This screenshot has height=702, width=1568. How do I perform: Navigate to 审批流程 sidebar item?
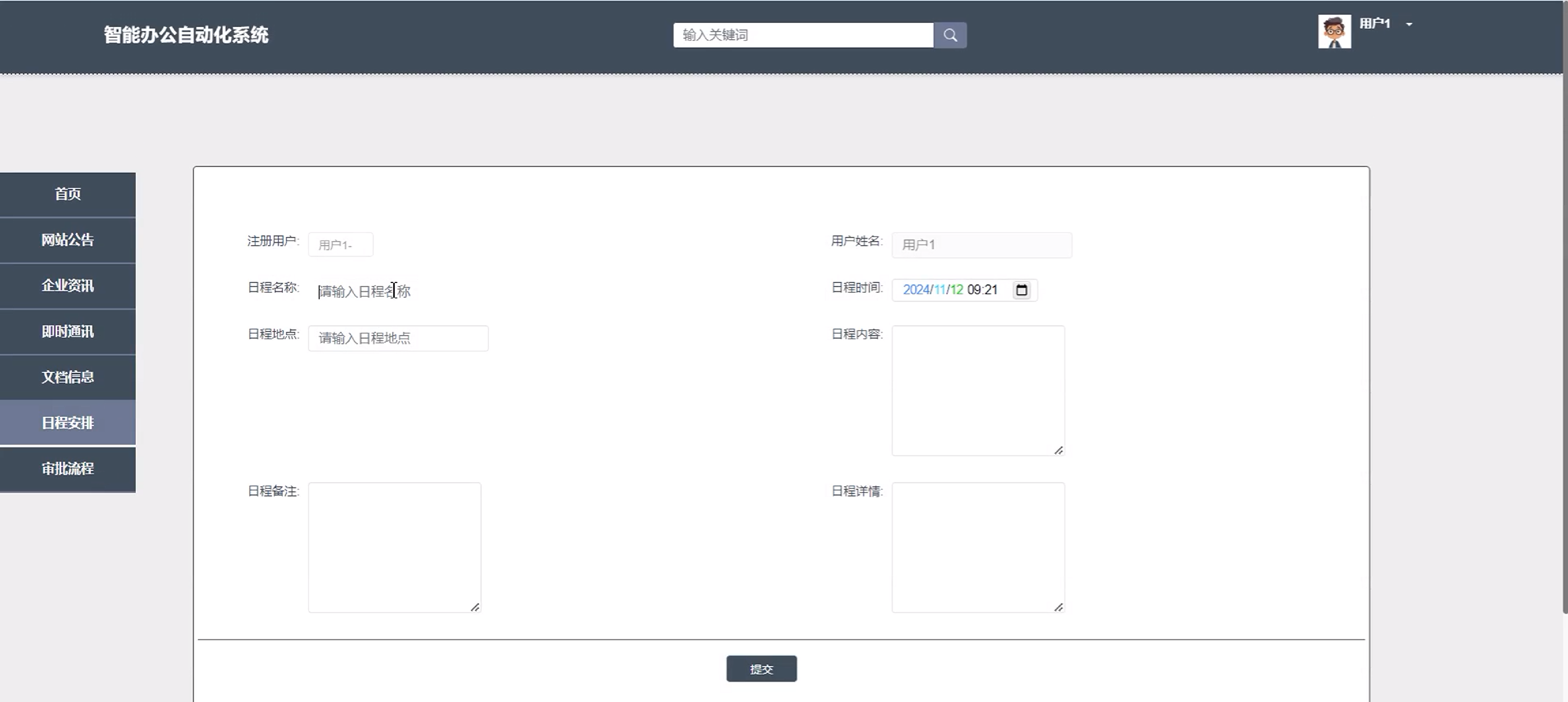click(x=67, y=469)
